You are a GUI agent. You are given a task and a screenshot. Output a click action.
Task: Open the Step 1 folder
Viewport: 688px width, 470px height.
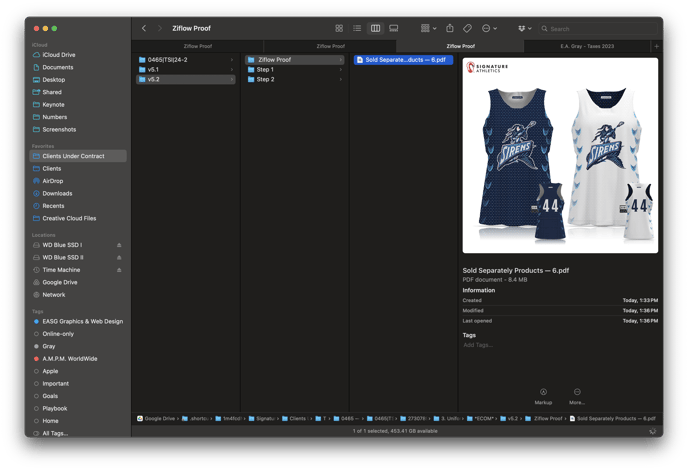265,70
